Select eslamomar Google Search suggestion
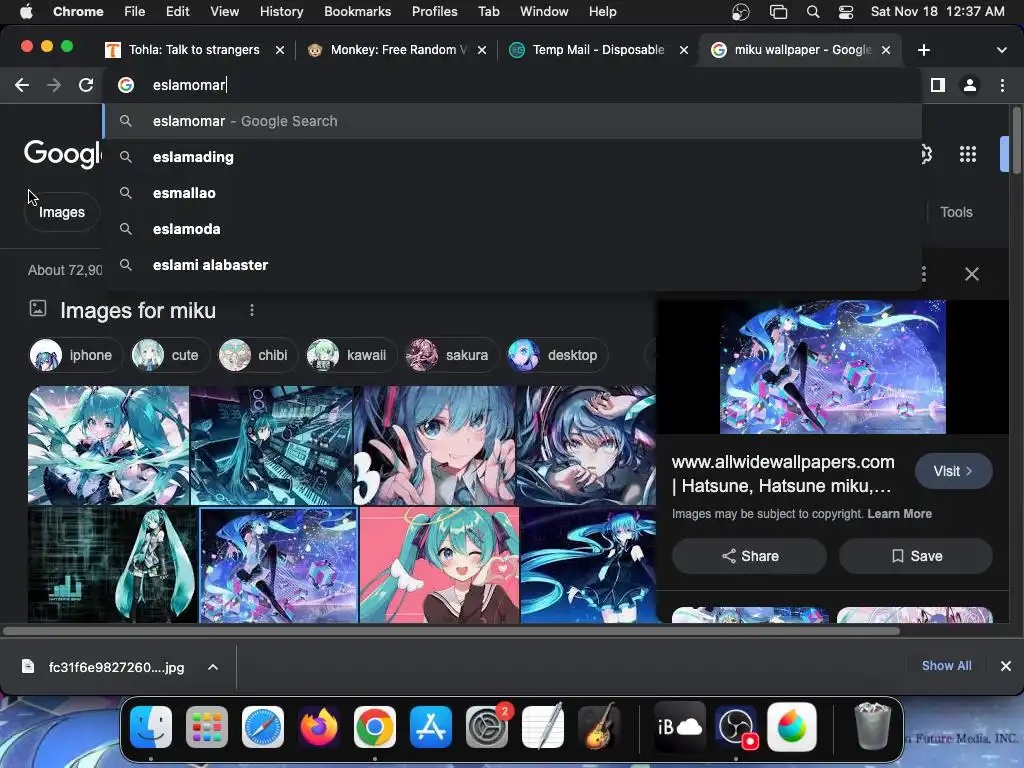Image resolution: width=1024 pixels, height=768 pixels. click(x=513, y=121)
